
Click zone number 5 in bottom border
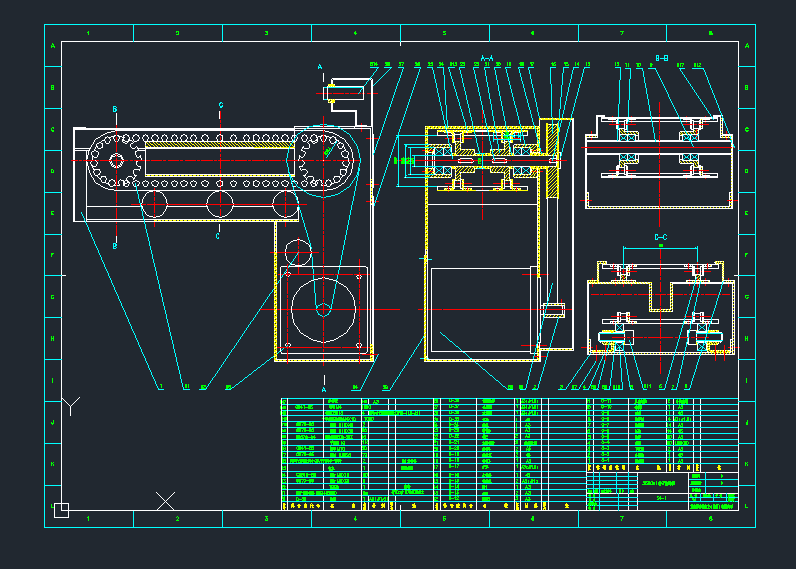(x=444, y=519)
